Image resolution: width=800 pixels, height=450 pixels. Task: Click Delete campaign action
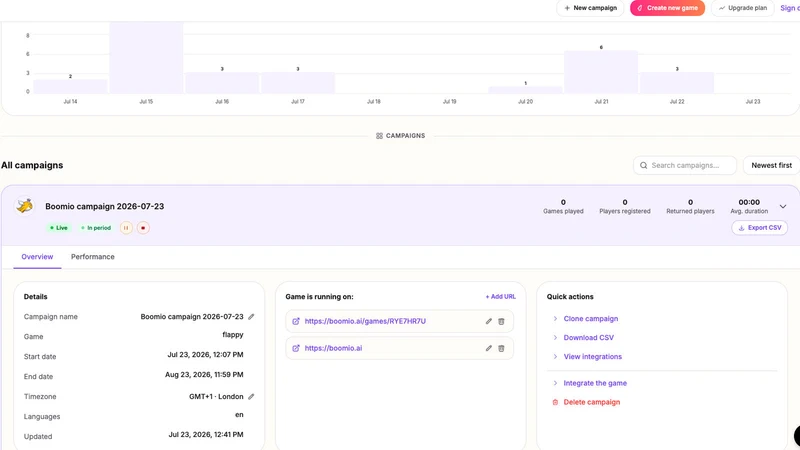[591, 402]
